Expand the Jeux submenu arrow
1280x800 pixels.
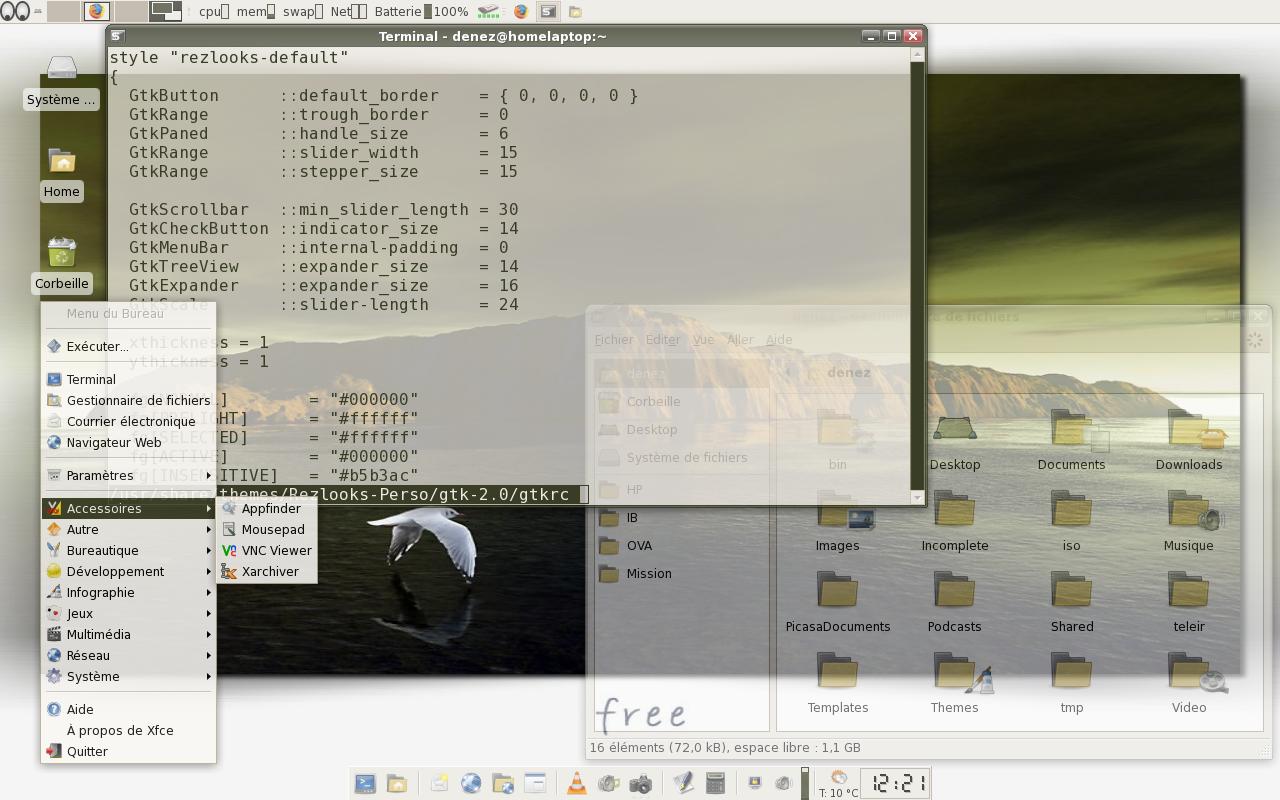209,613
